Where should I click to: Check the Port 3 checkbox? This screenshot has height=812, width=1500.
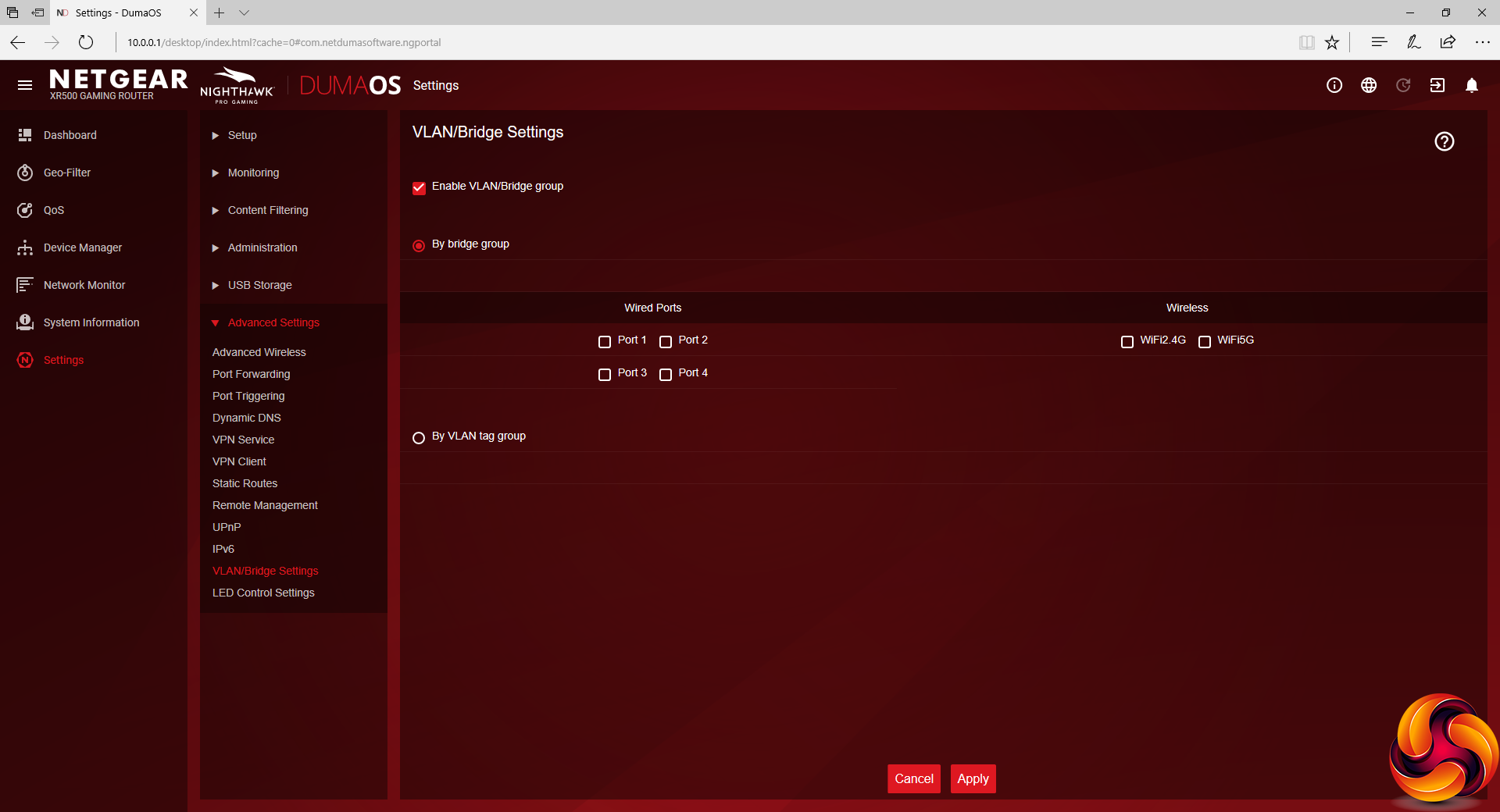pos(605,374)
